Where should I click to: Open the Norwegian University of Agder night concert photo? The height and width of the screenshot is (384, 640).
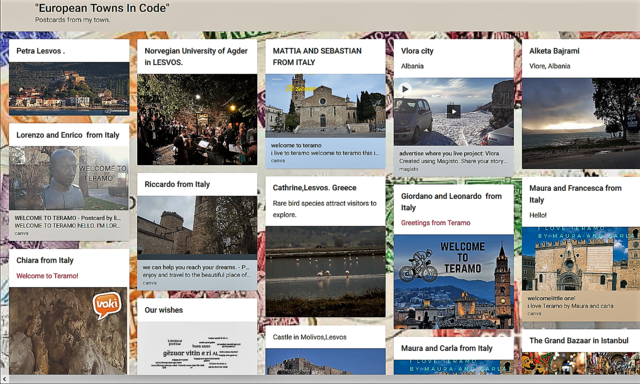(197, 119)
